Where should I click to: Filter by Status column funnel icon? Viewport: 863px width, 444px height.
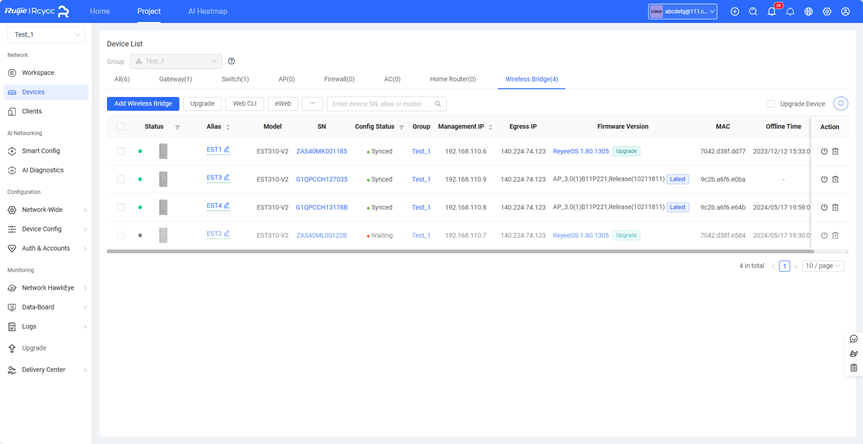click(177, 127)
